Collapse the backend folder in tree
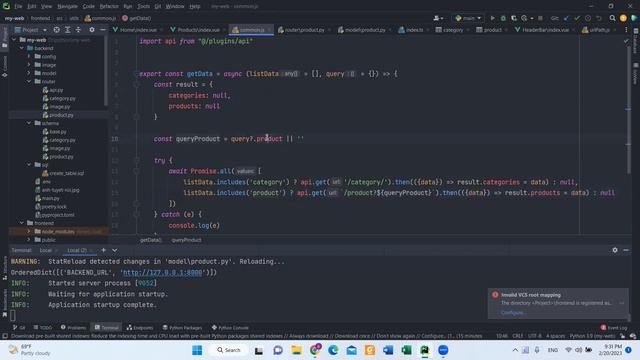The width and height of the screenshot is (640, 360). 22,48
